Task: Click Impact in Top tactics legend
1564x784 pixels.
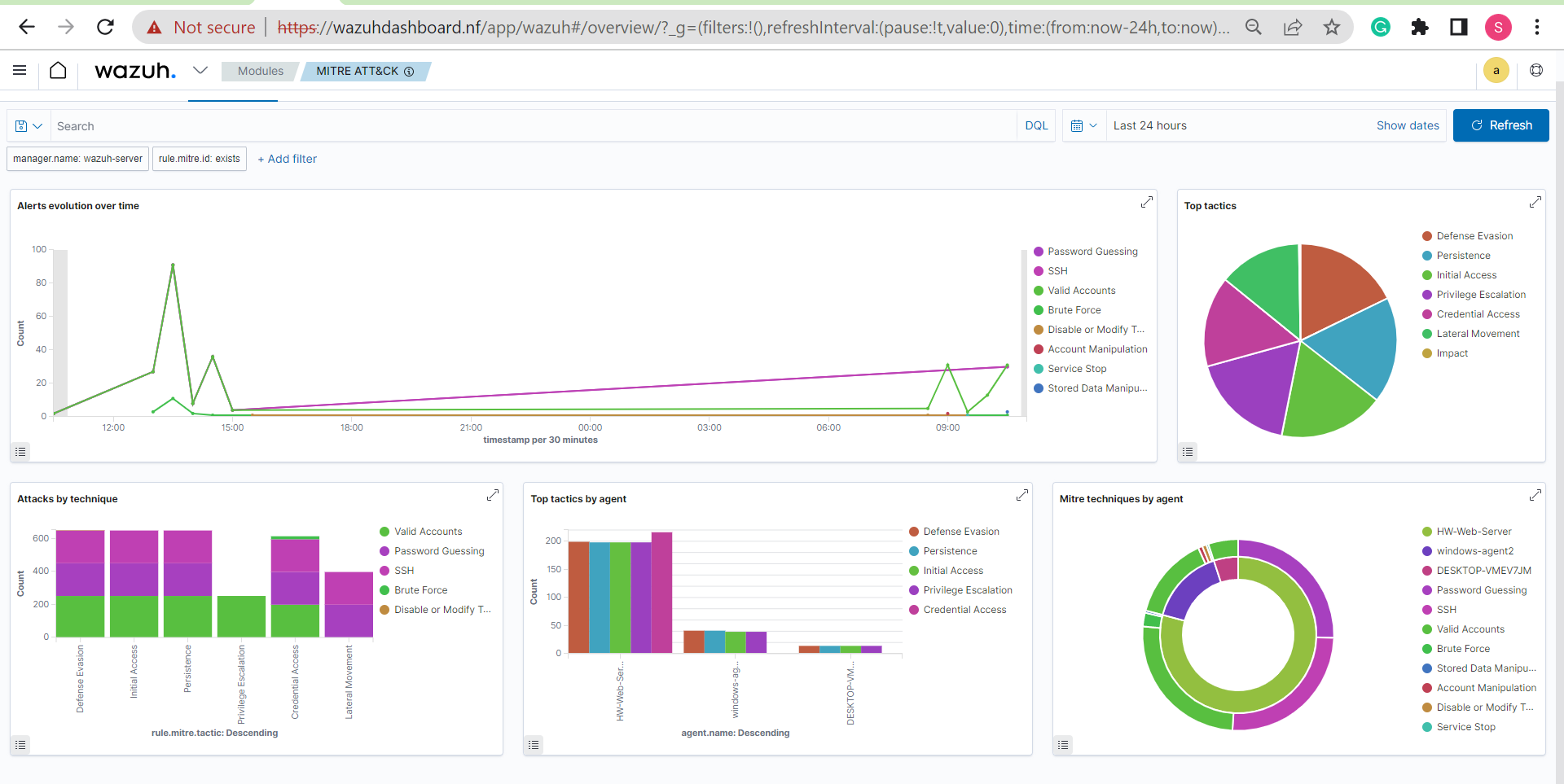Action: tap(1452, 353)
